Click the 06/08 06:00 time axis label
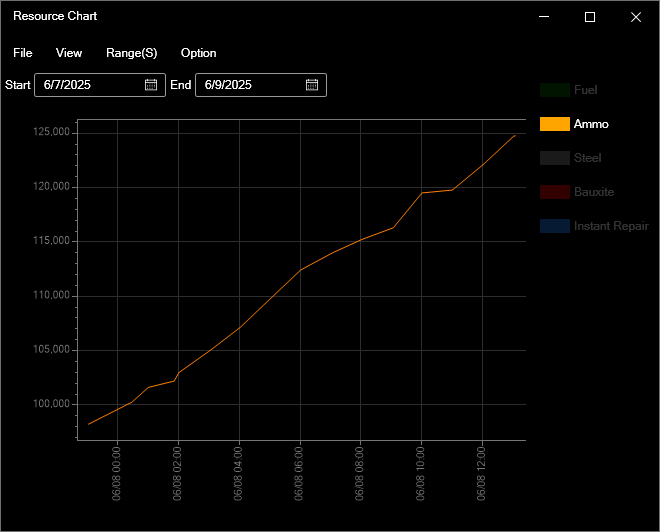 [x=299, y=474]
